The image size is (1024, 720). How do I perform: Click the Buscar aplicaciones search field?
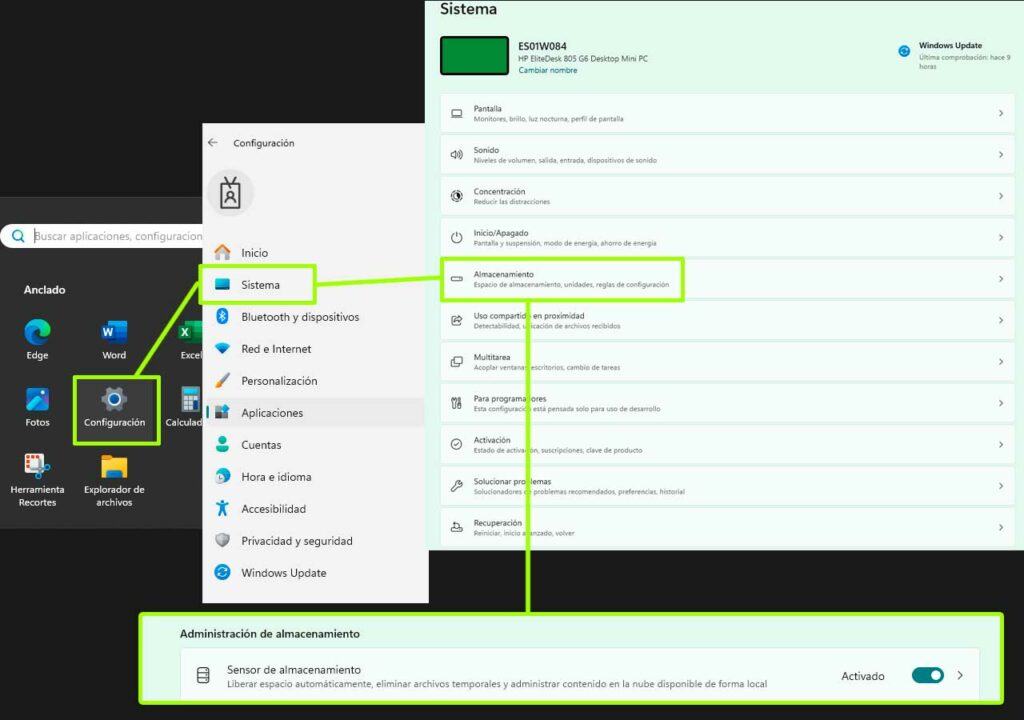coord(117,236)
